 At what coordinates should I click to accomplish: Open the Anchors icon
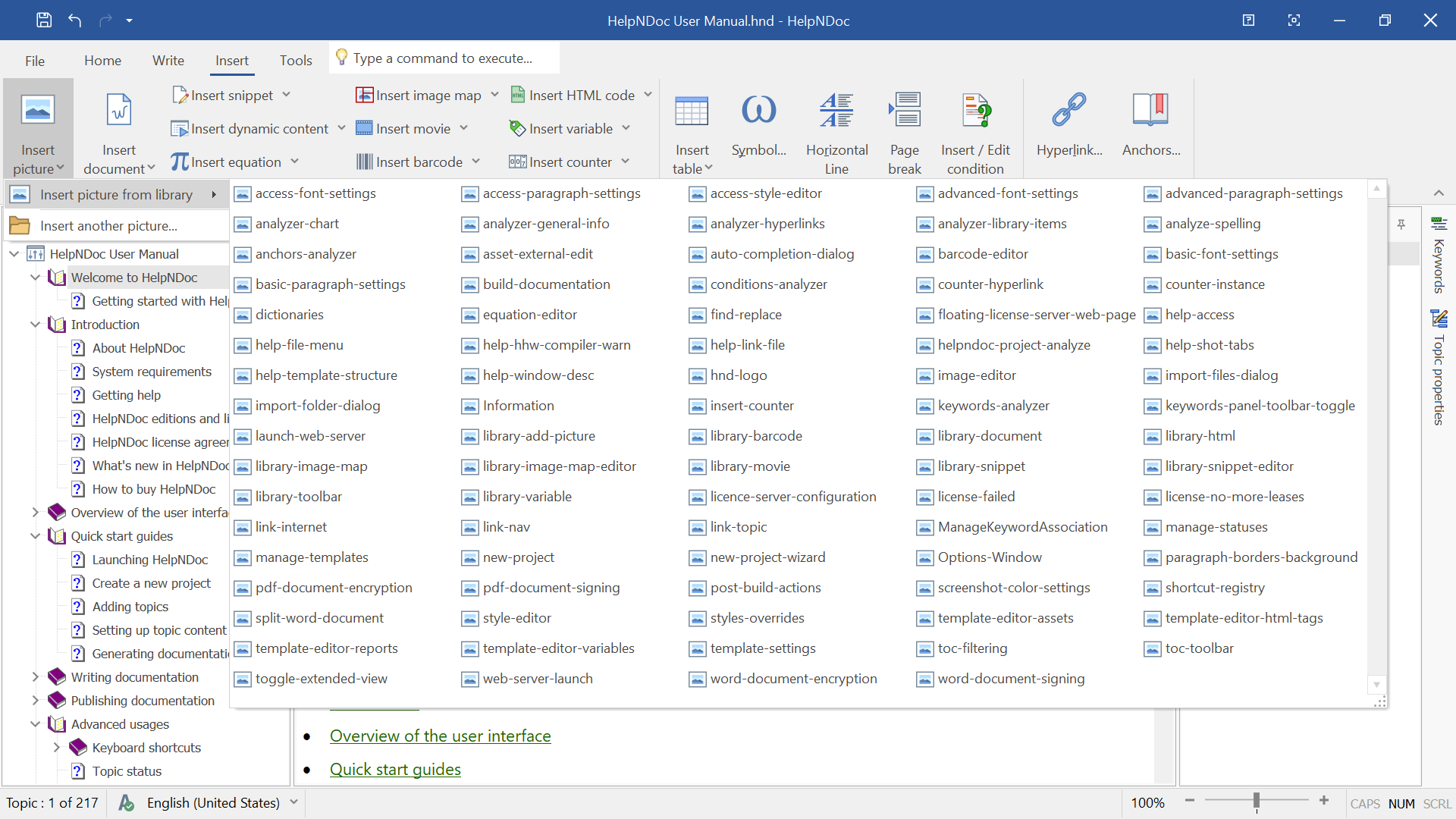1150,111
